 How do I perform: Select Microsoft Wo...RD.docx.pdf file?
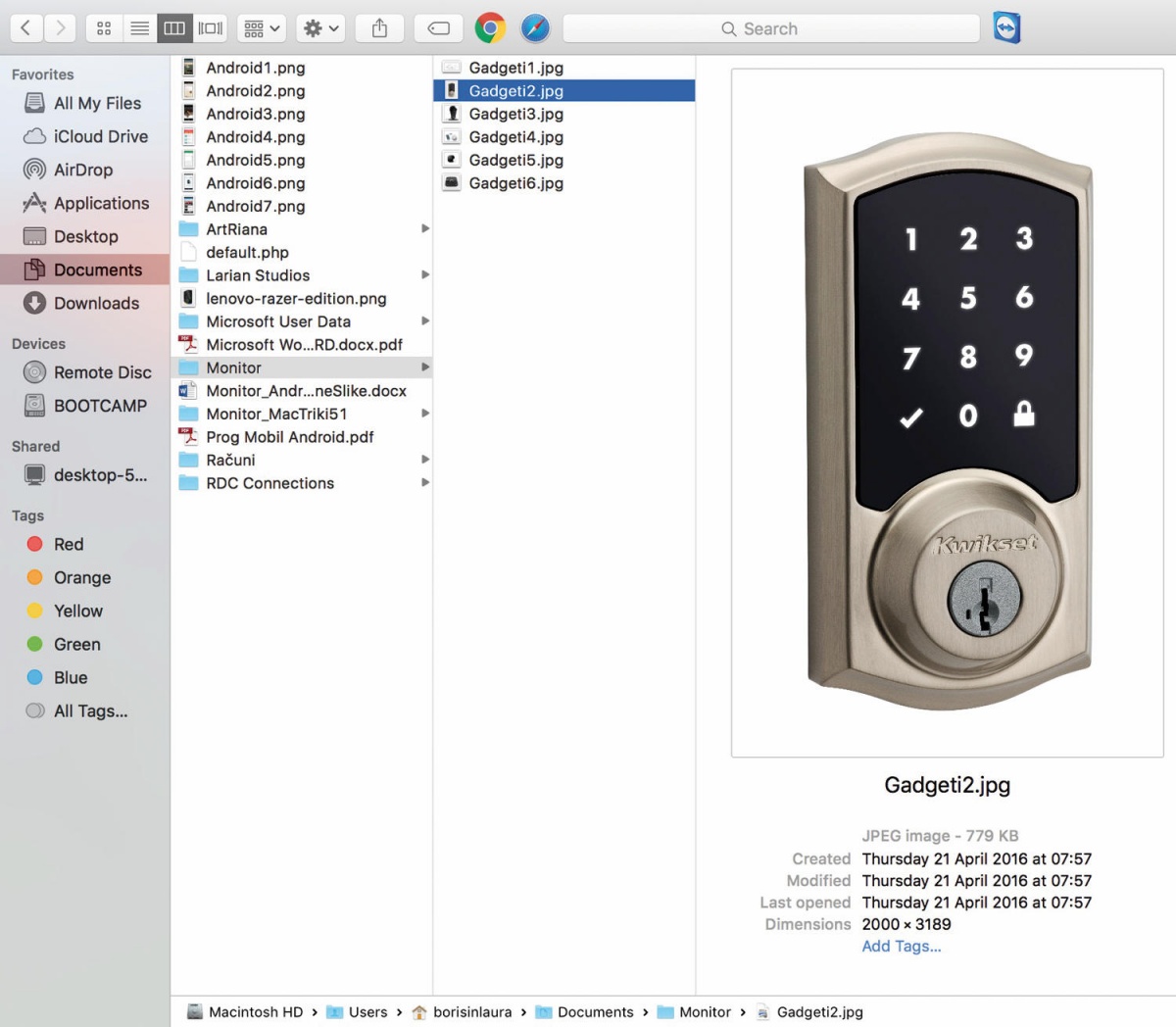point(302,344)
